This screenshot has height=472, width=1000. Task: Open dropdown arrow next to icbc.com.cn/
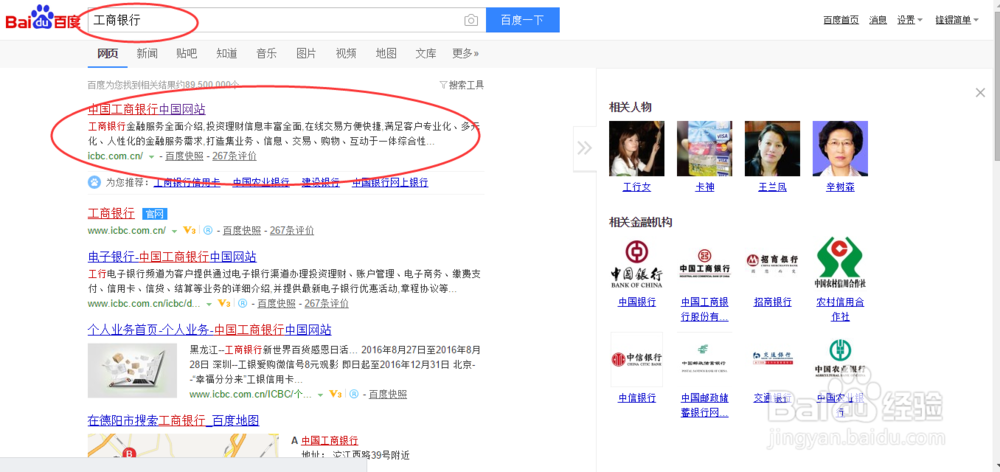tap(151, 157)
